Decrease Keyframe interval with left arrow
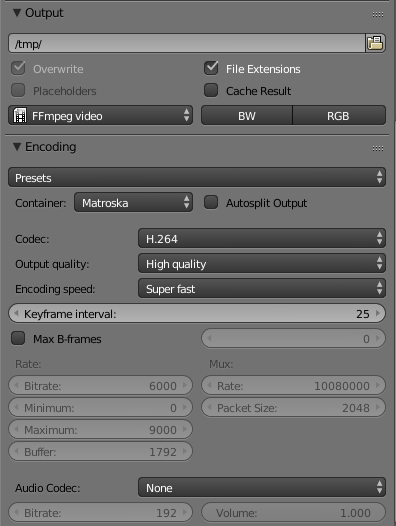This screenshot has width=396, height=526. [x=15, y=313]
